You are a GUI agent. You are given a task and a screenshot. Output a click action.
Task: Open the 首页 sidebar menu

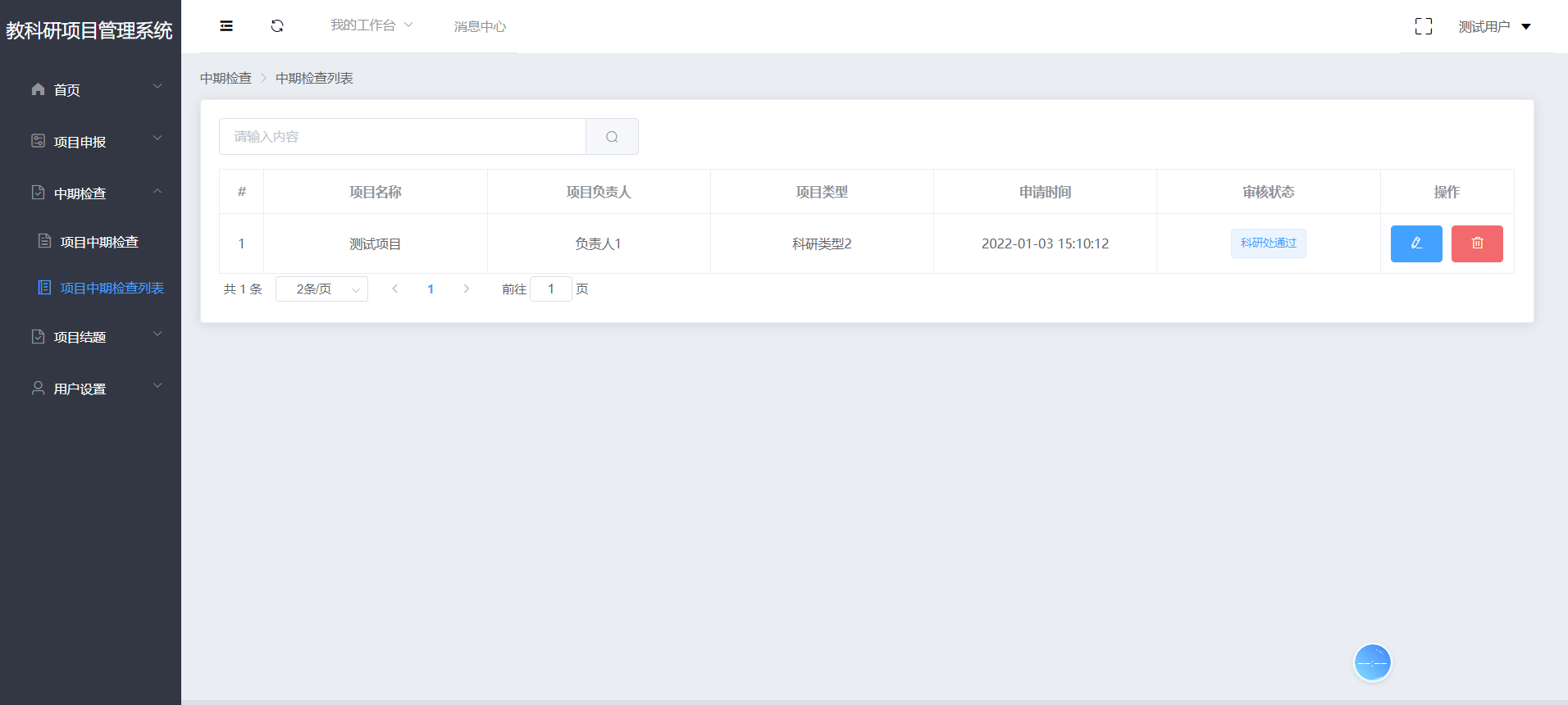pos(90,89)
